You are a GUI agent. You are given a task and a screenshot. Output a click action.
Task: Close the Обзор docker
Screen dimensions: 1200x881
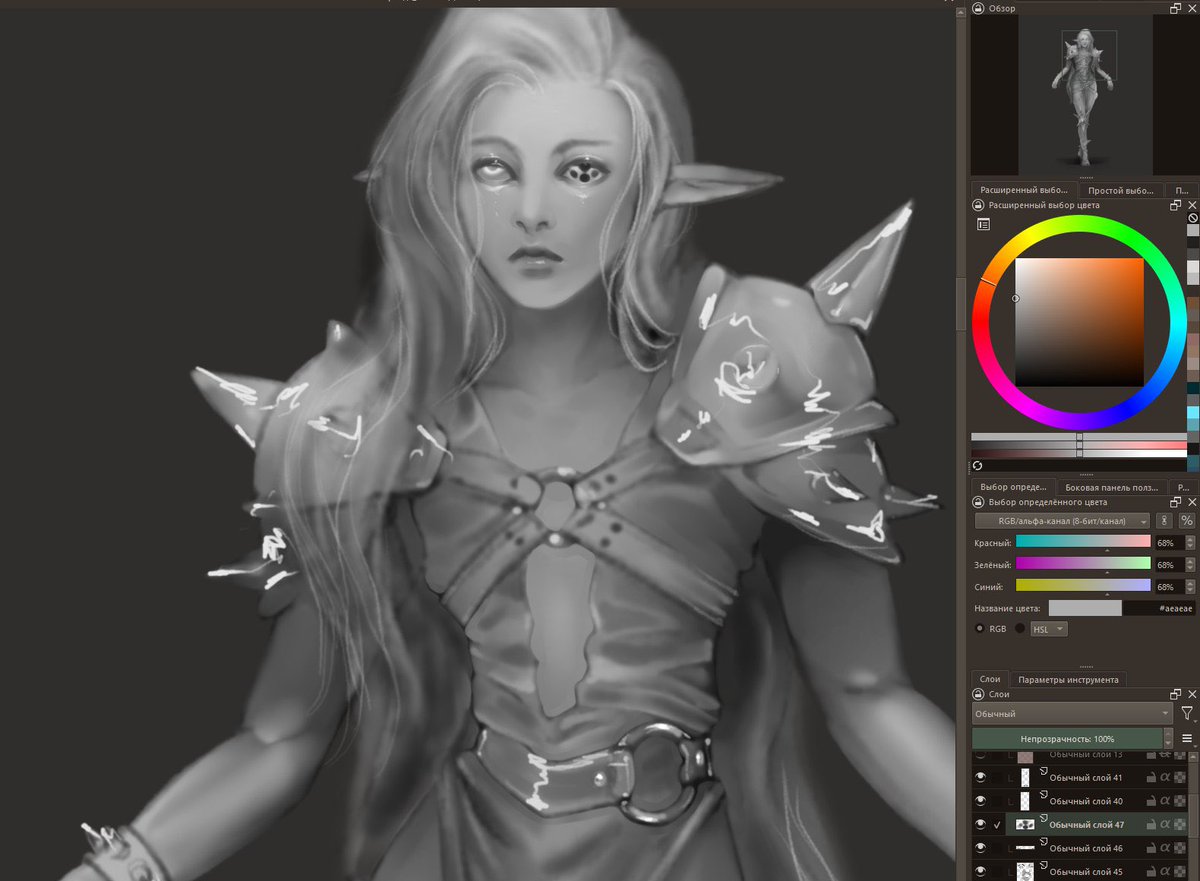pos(1192,8)
